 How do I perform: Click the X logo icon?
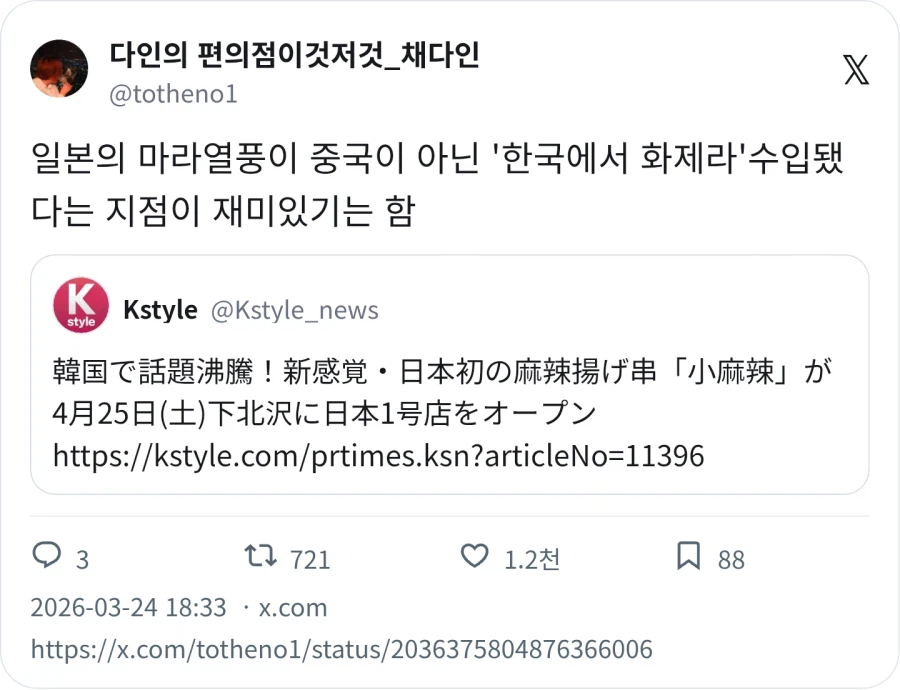pyautogui.click(x=856, y=71)
